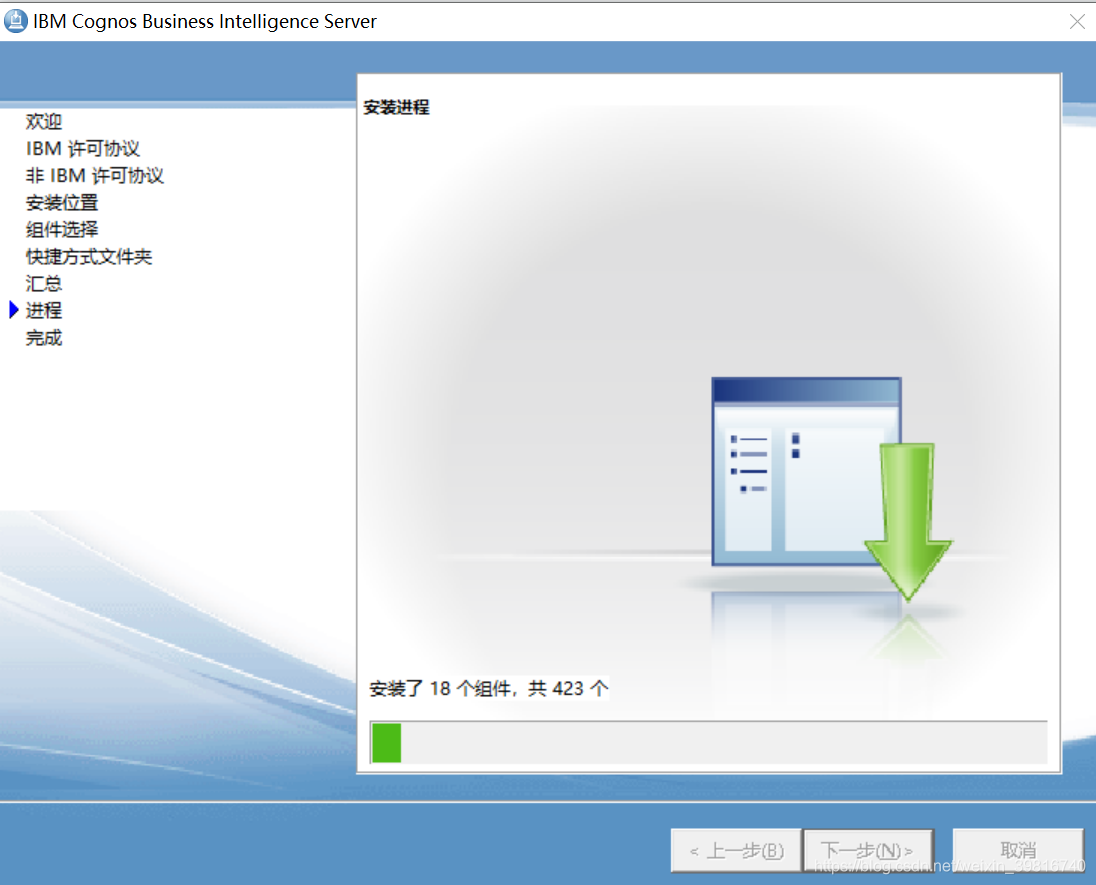Click the IBM Cognos installer title bar icon
The width and height of the screenshot is (1096, 885).
(15, 21)
